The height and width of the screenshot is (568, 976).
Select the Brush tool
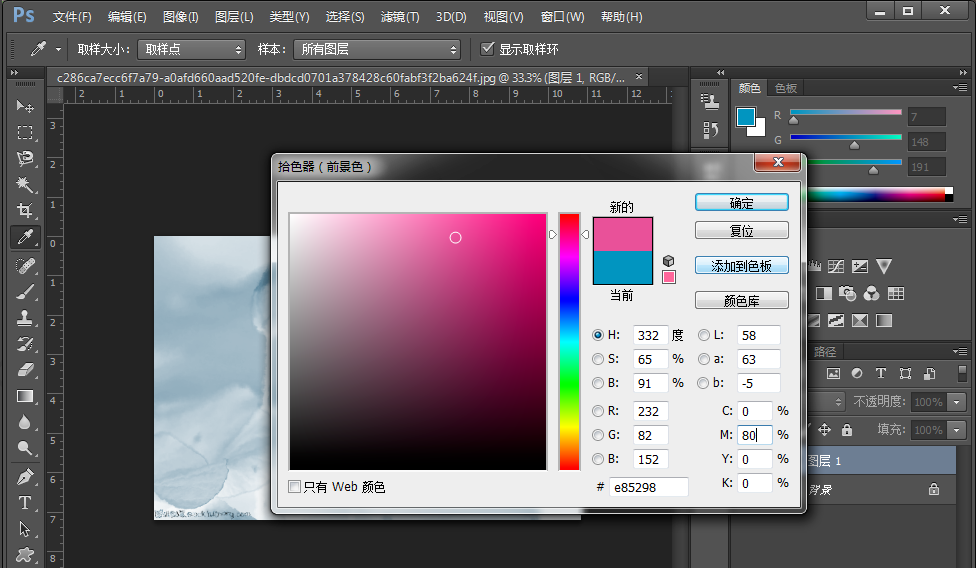click(x=25, y=292)
